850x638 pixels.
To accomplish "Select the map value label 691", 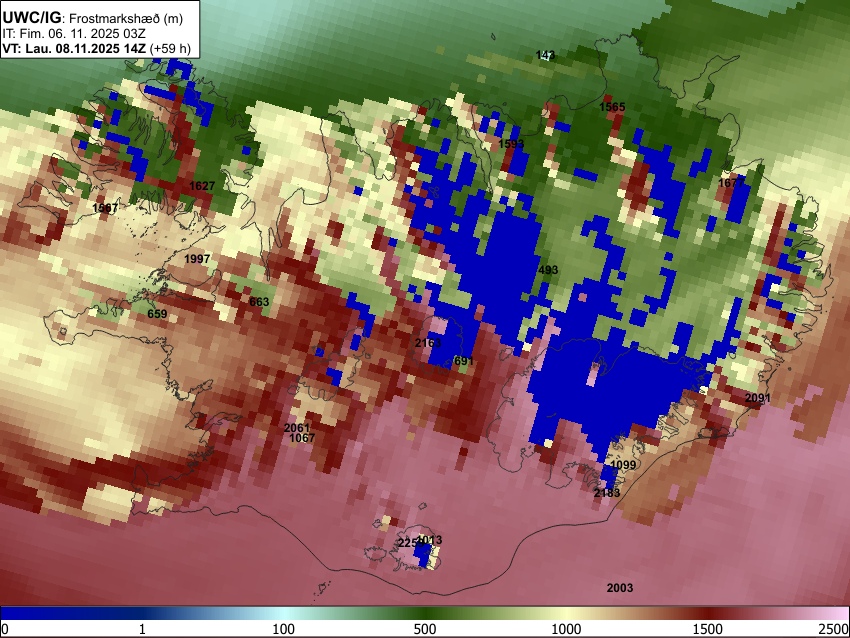I will pos(464,361).
